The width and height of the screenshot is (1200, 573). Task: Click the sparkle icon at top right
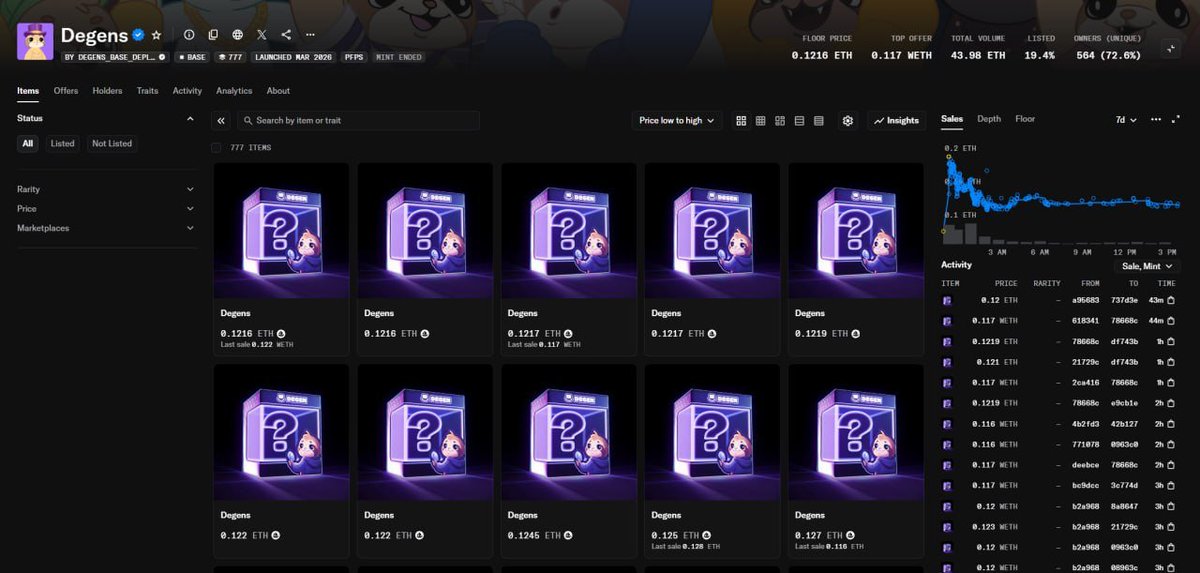point(1170,47)
